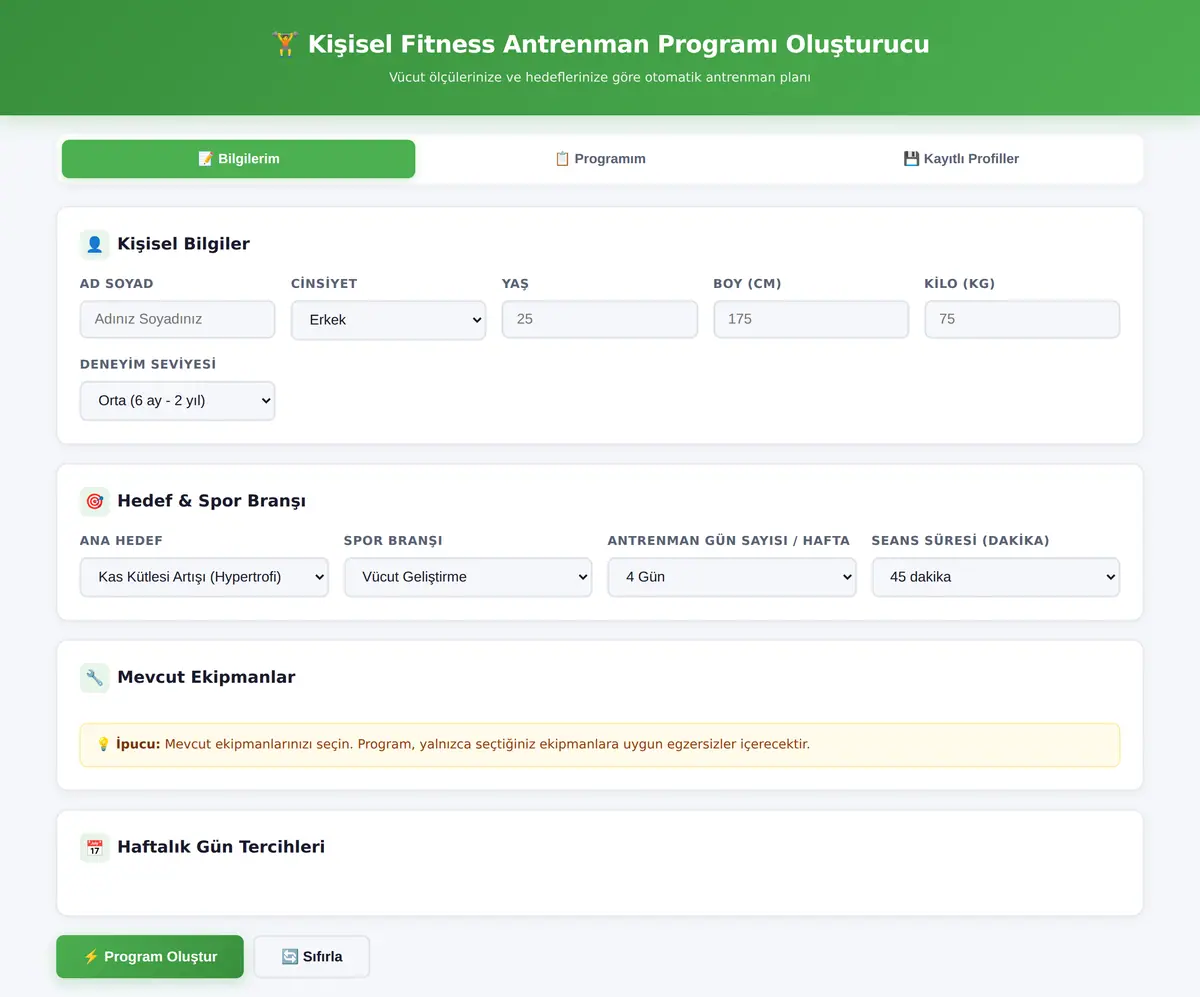Screen dimensions: 1200x997
Task: Click into the Yaş input field
Action: click(600, 320)
